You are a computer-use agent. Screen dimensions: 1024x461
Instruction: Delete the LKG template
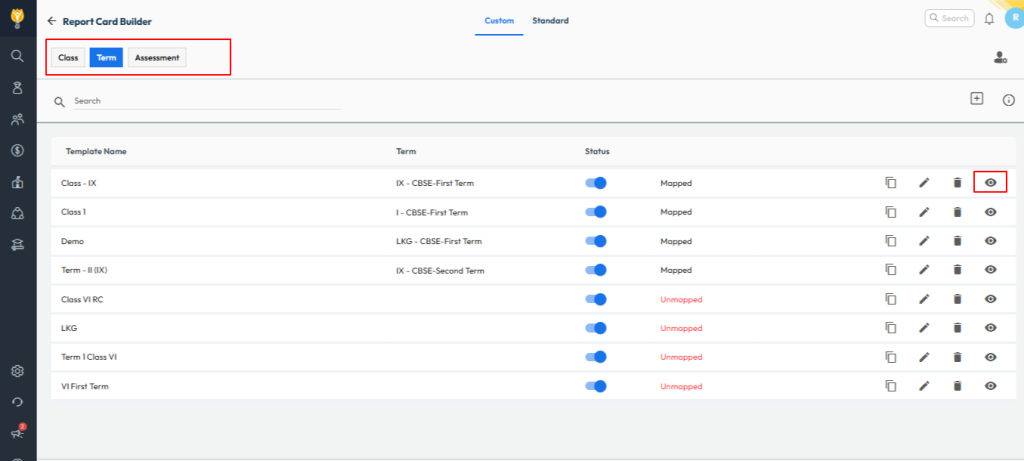point(957,328)
